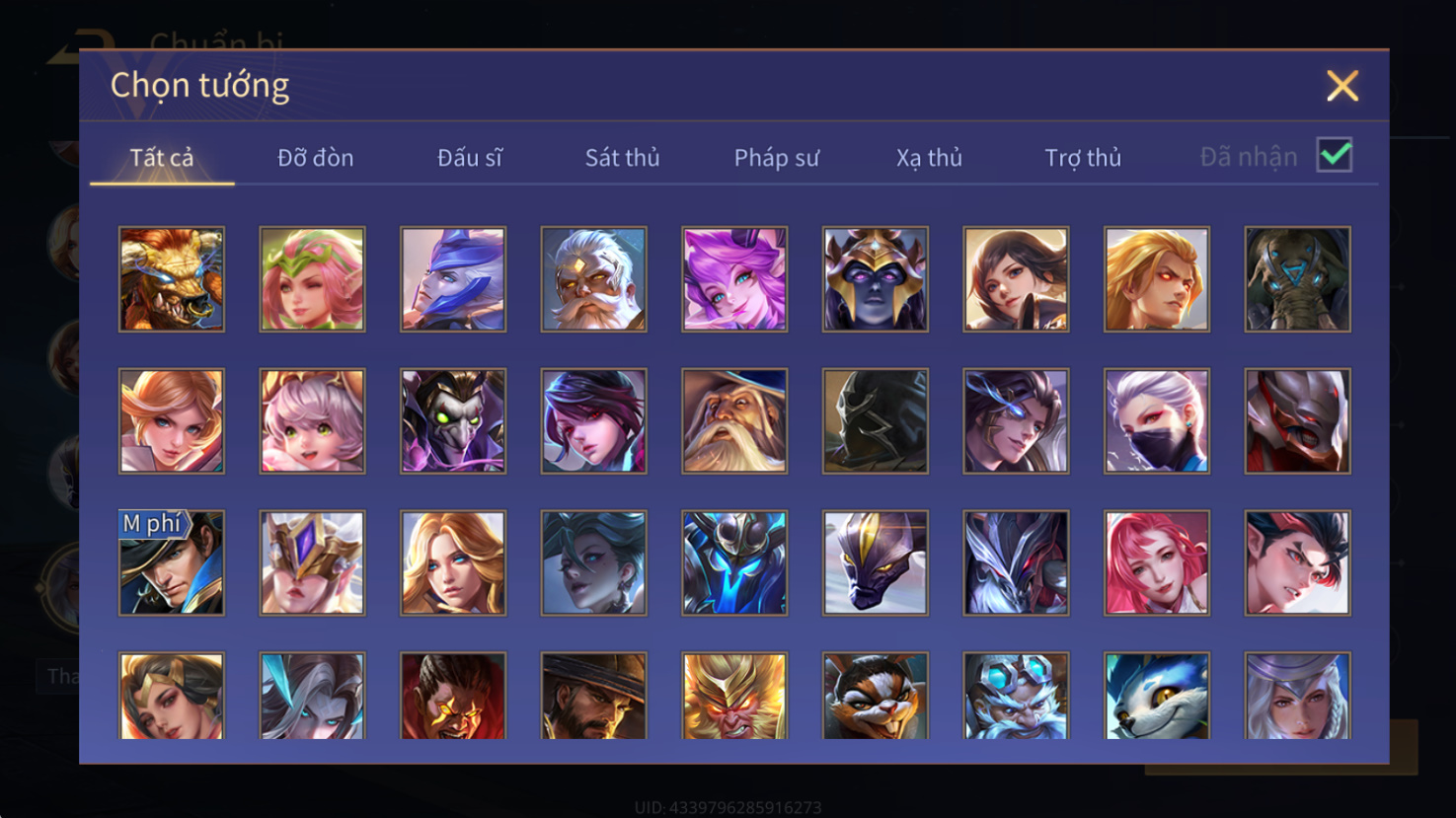Select the golden monkey king hero
Image resolution: width=1456 pixels, height=818 pixels.
(734, 695)
